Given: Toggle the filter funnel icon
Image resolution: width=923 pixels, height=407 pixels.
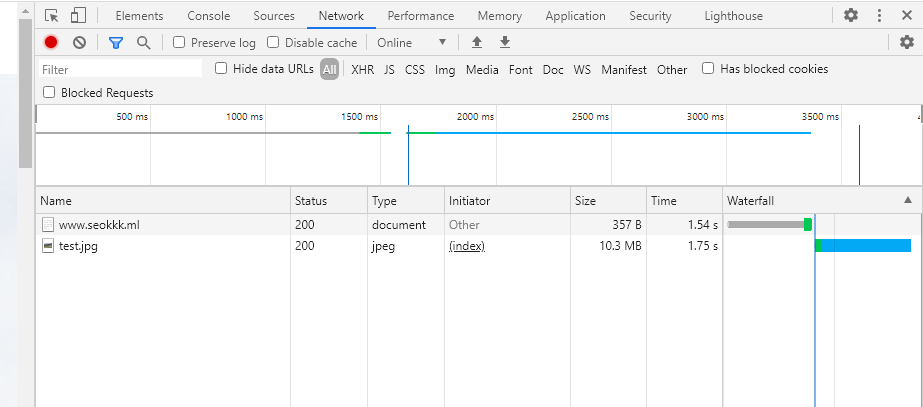Looking at the screenshot, I should 116,42.
